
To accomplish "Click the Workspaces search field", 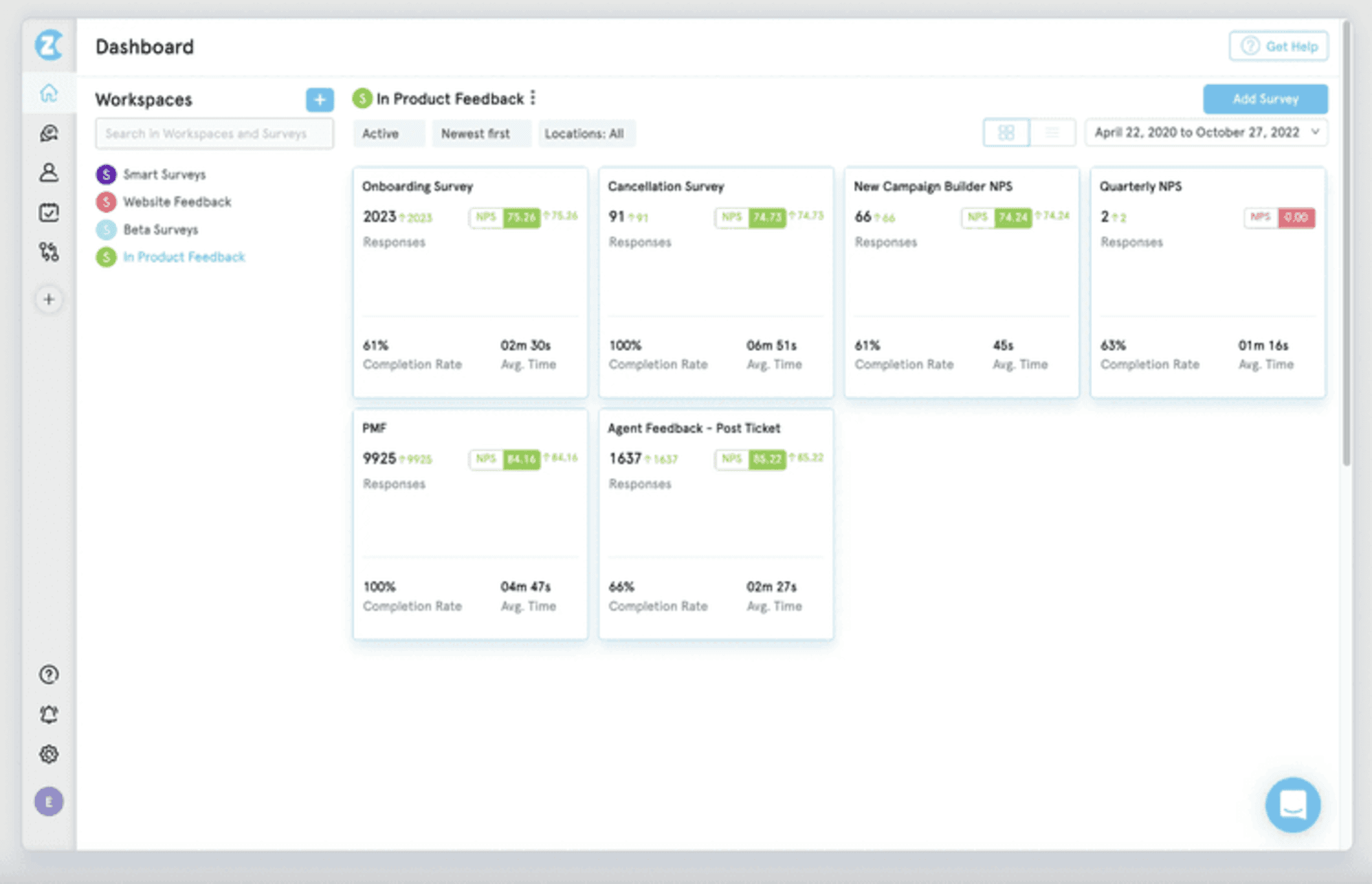I will point(214,133).
